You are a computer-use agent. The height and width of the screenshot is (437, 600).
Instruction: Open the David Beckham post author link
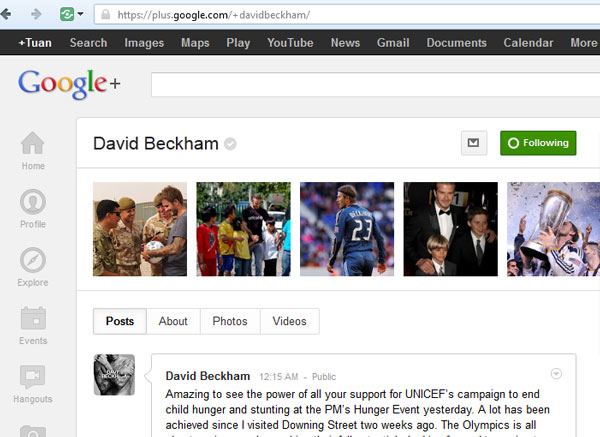(x=208, y=376)
